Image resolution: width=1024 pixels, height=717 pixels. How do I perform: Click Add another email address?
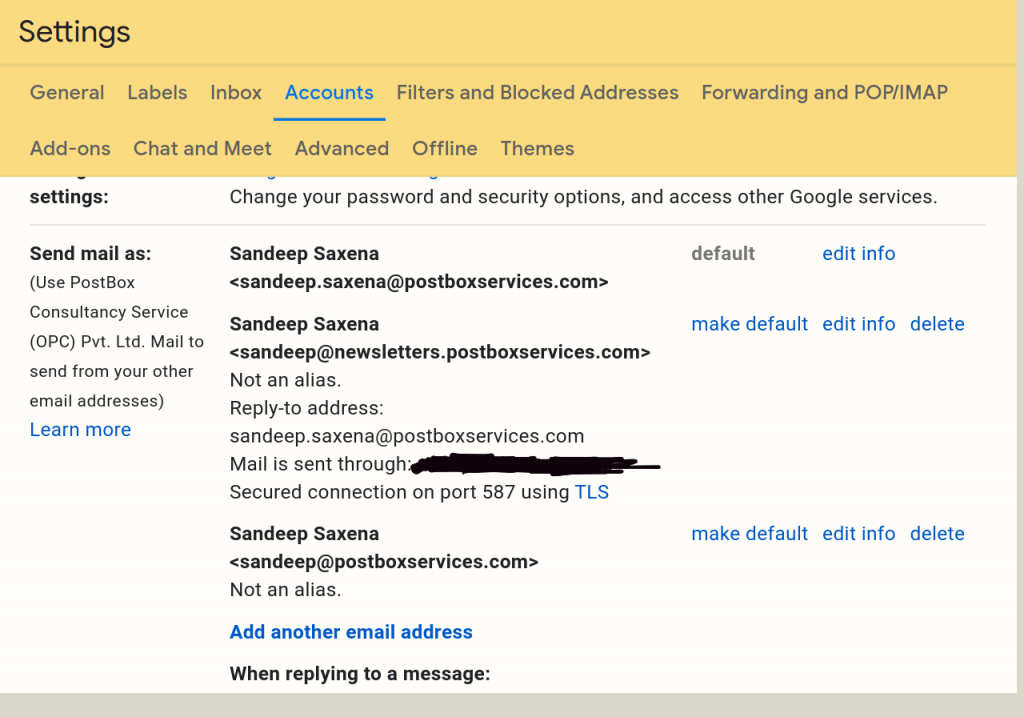coord(351,632)
